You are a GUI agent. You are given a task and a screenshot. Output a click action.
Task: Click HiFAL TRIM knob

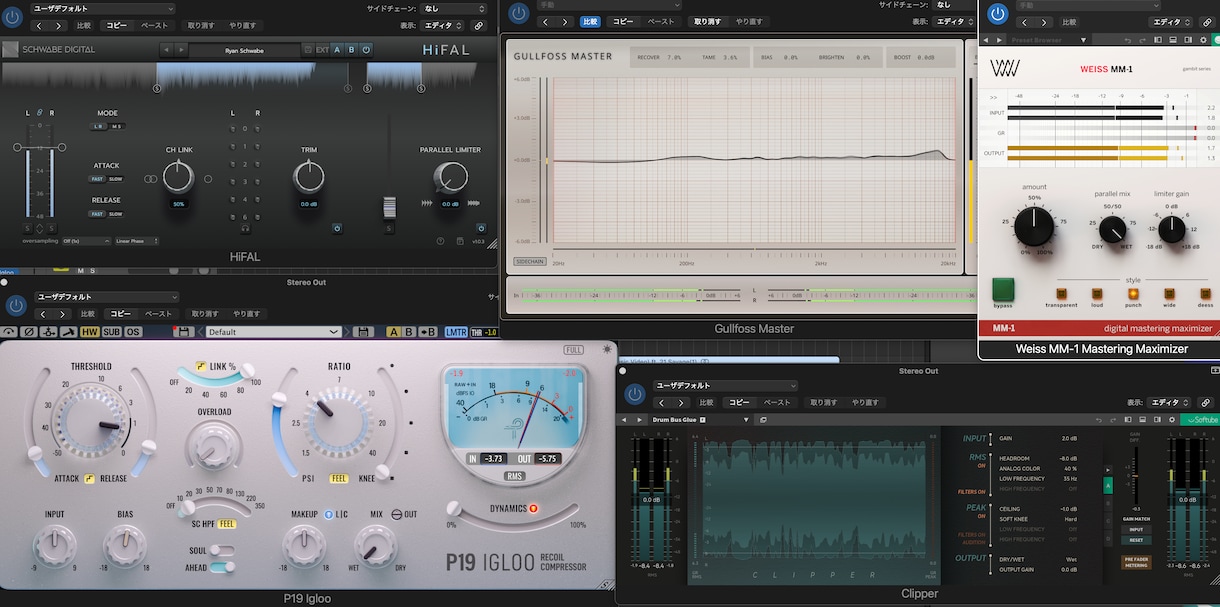(x=309, y=177)
